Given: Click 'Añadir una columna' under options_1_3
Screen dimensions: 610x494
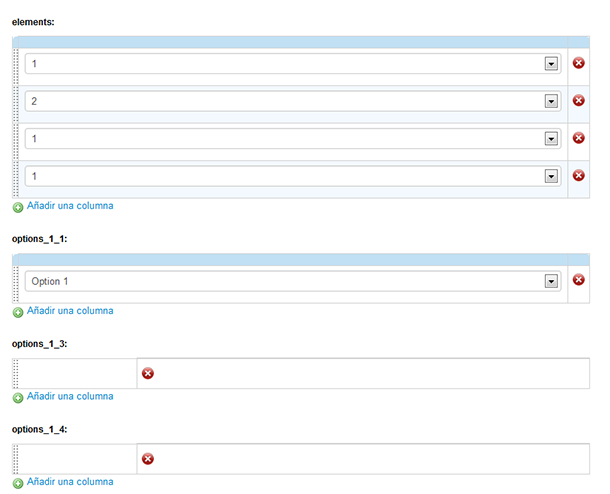Looking at the screenshot, I should click(70, 396).
